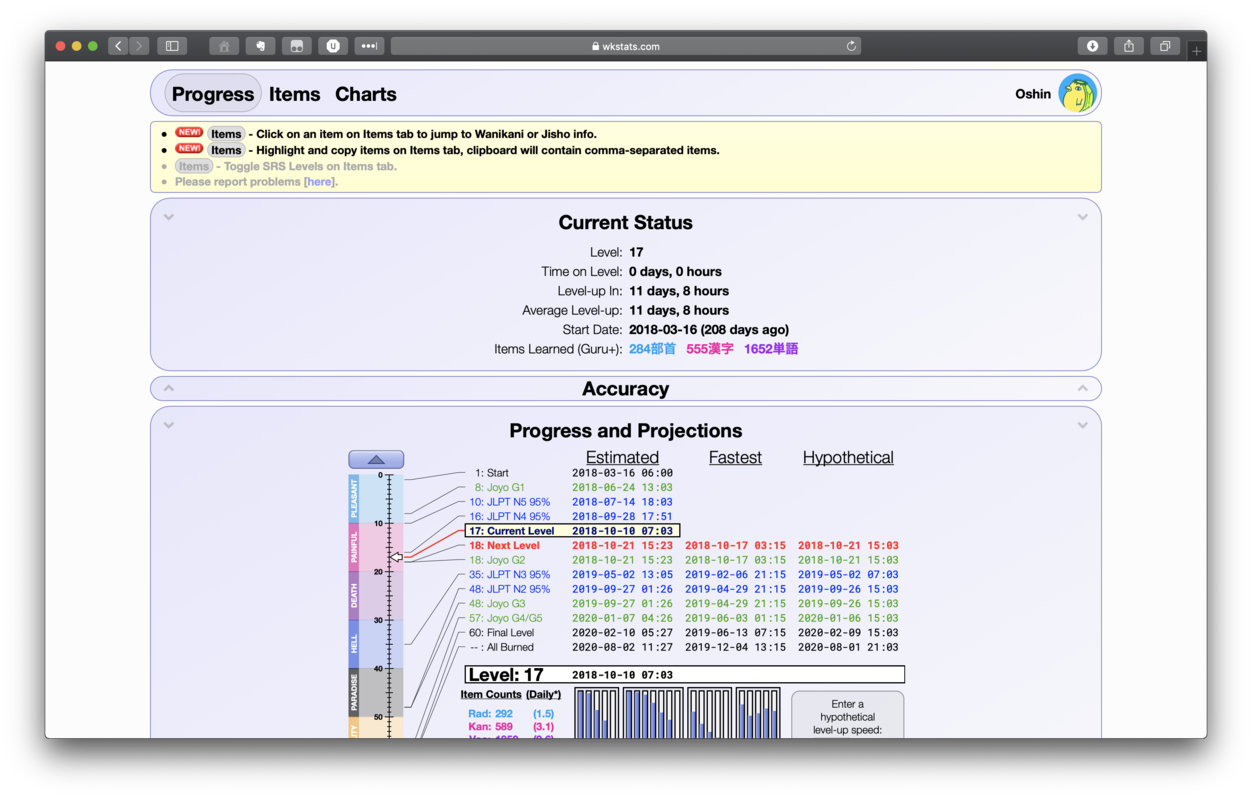Collapse Progress and Projections left chevron

(169, 425)
